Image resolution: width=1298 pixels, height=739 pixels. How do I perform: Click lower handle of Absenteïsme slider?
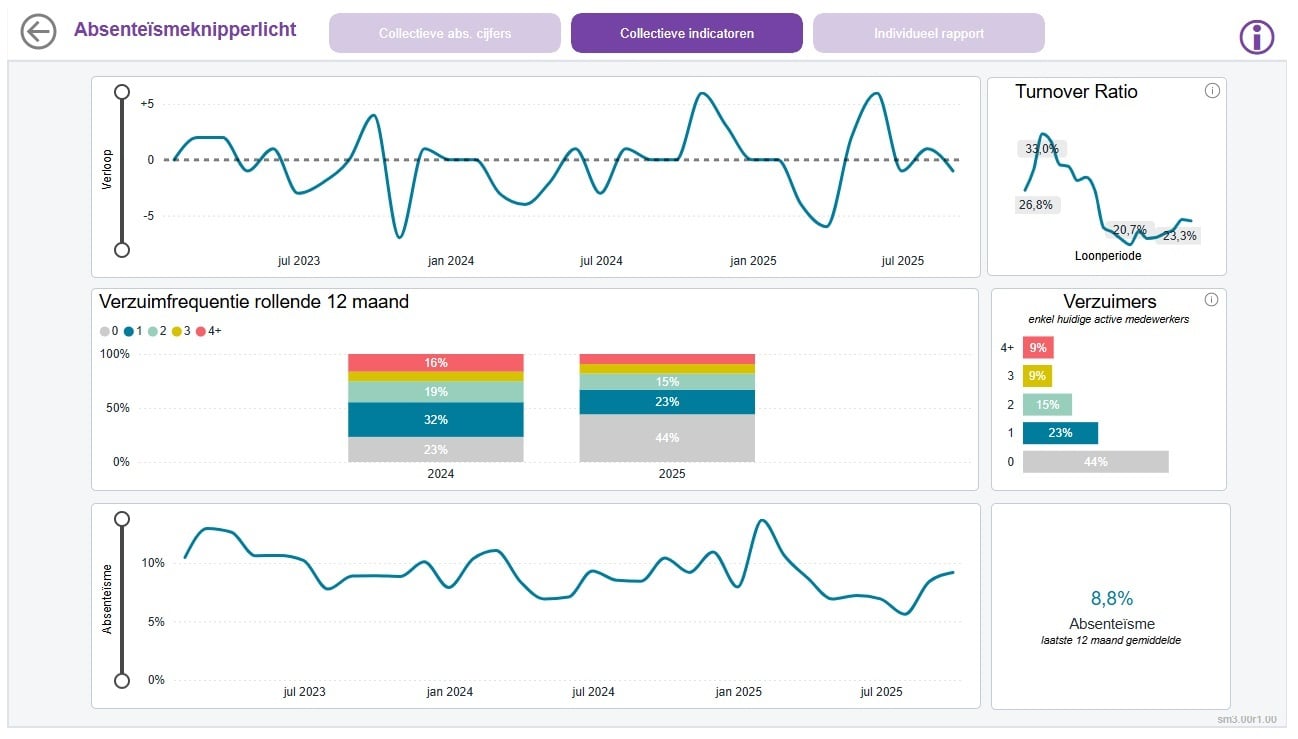pyautogui.click(x=122, y=681)
